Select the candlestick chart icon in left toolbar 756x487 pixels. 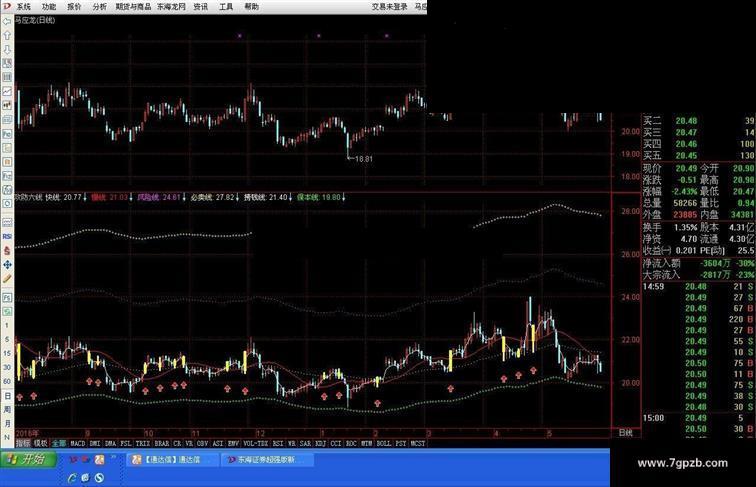[7, 105]
